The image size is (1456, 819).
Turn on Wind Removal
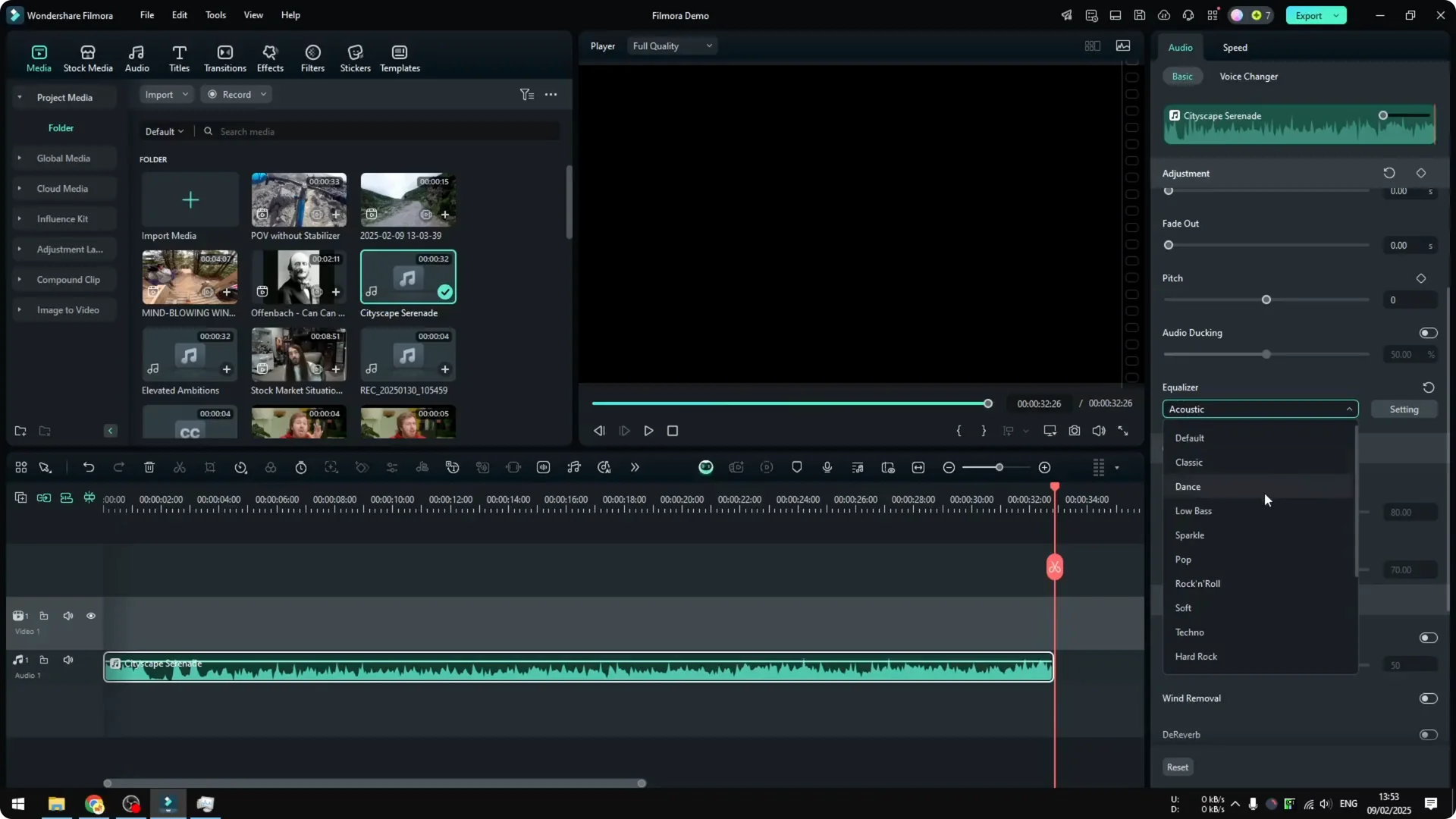tap(1428, 698)
